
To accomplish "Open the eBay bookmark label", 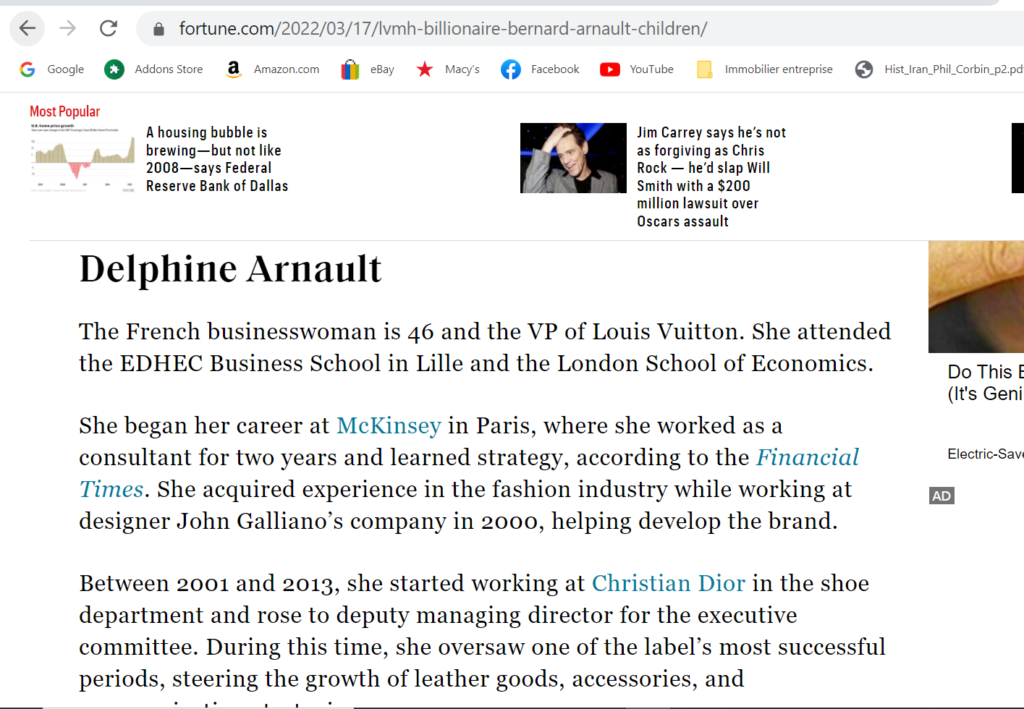I will [x=382, y=69].
